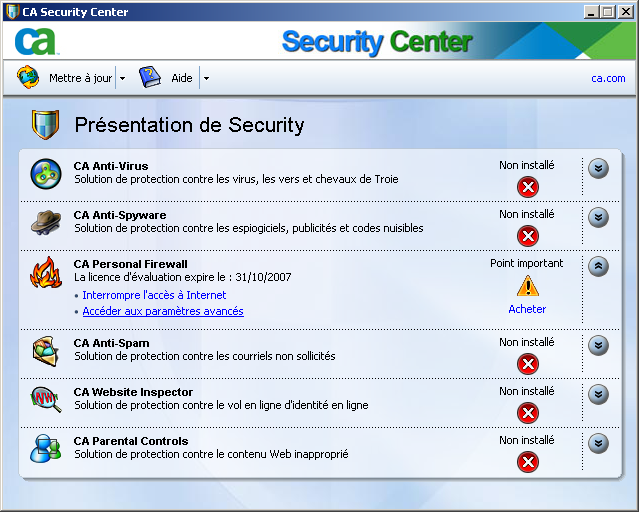The height and width of the screenshot is (512, 639).
Task: Collapse the CA Personal Firewall section
Action: point(598,266)
